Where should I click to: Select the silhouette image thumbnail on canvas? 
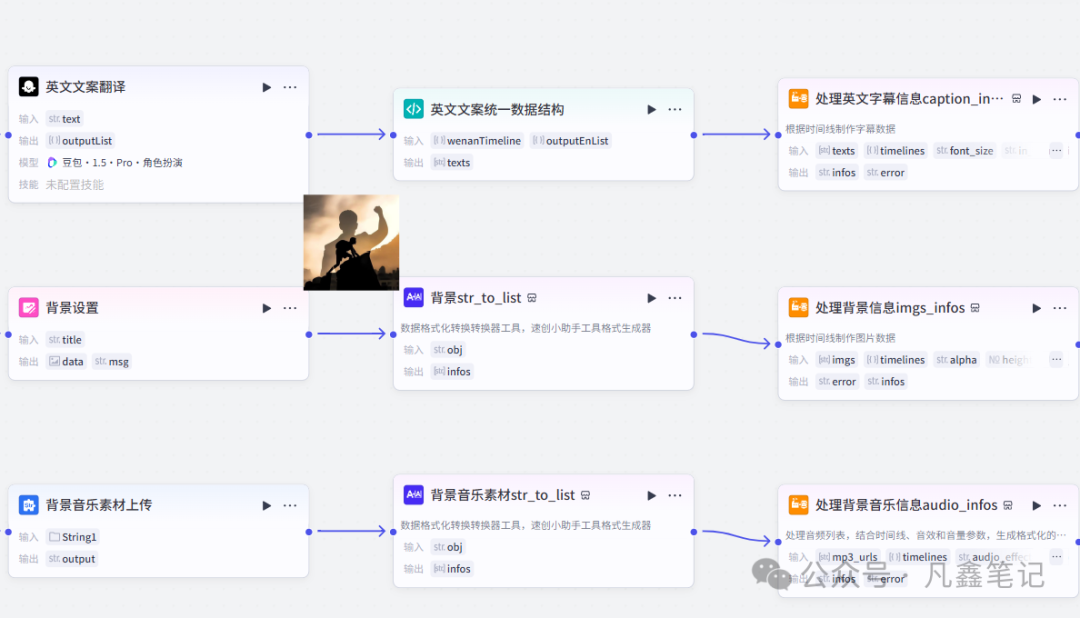[x=351, y=241]
